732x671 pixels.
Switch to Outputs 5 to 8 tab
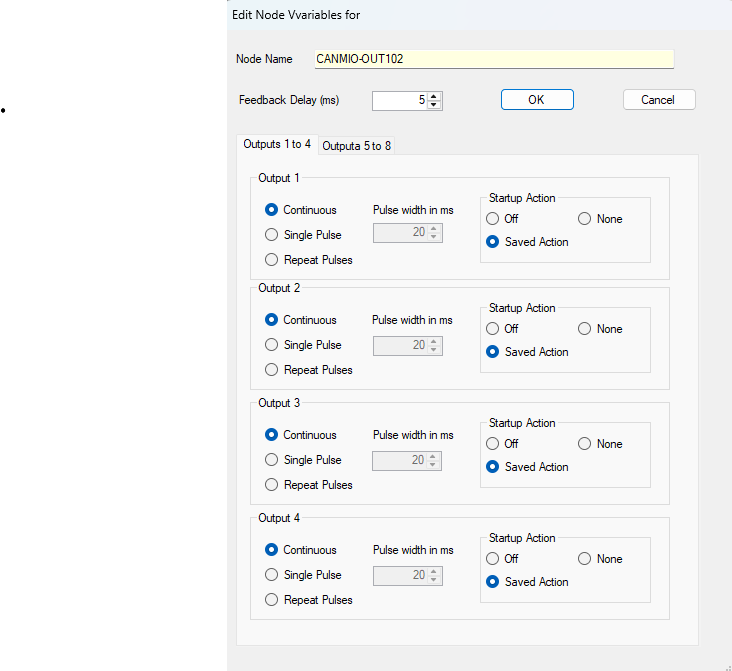click(357, 146)
